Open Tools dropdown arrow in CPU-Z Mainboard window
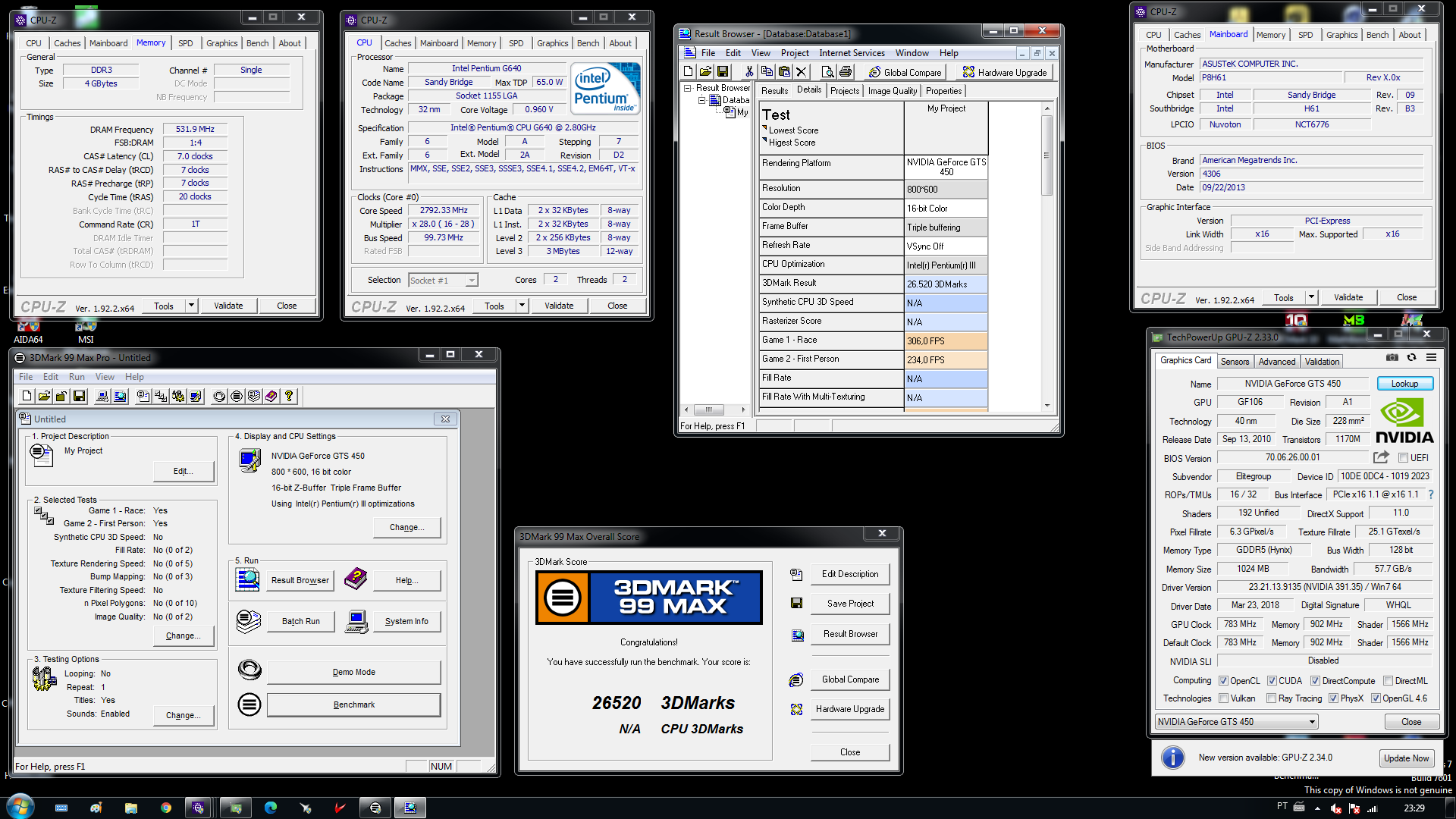The width and height of the screenshot is (1456, 819). [x=1311, y=297]
